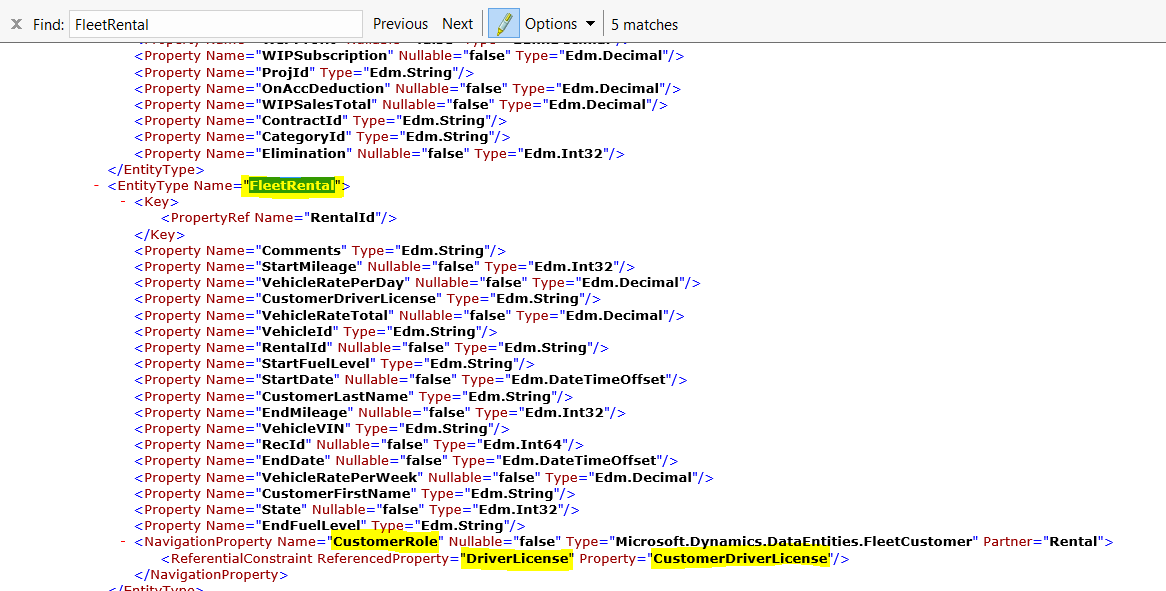The height and width of the screenshot is (591, 1166).
Task: Select the Elimination property line
Action: [379, 154]
